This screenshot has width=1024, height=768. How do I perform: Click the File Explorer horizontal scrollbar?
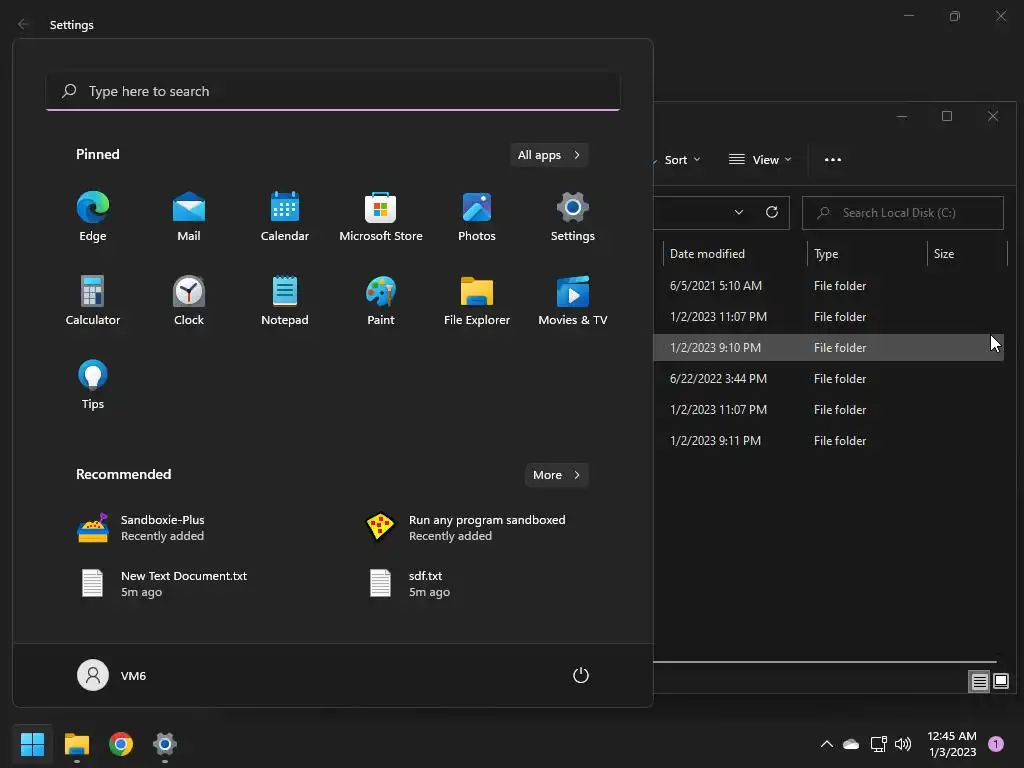tap(825, 662)
